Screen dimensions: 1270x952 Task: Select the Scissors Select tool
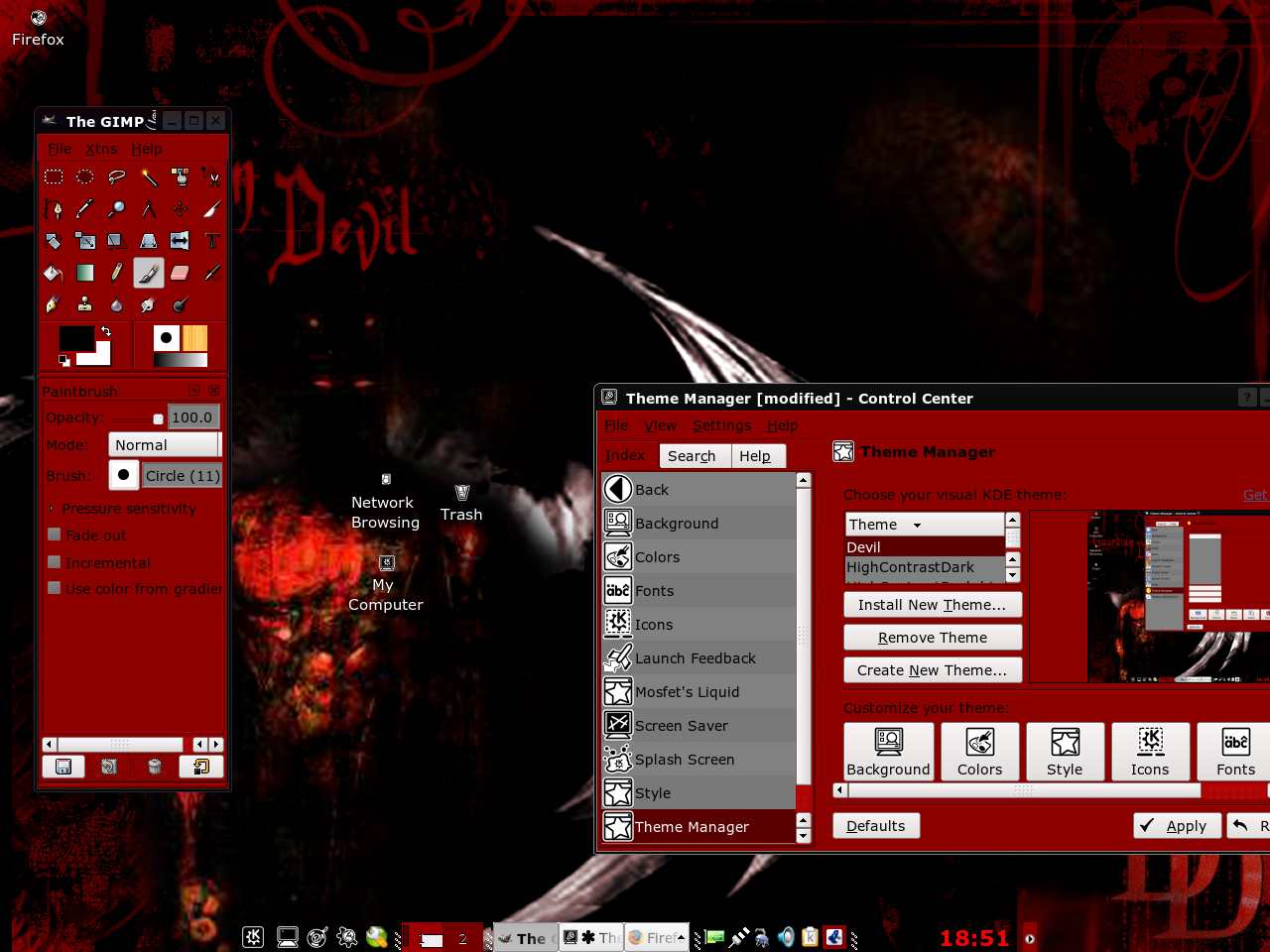click(x=211, y=178)
